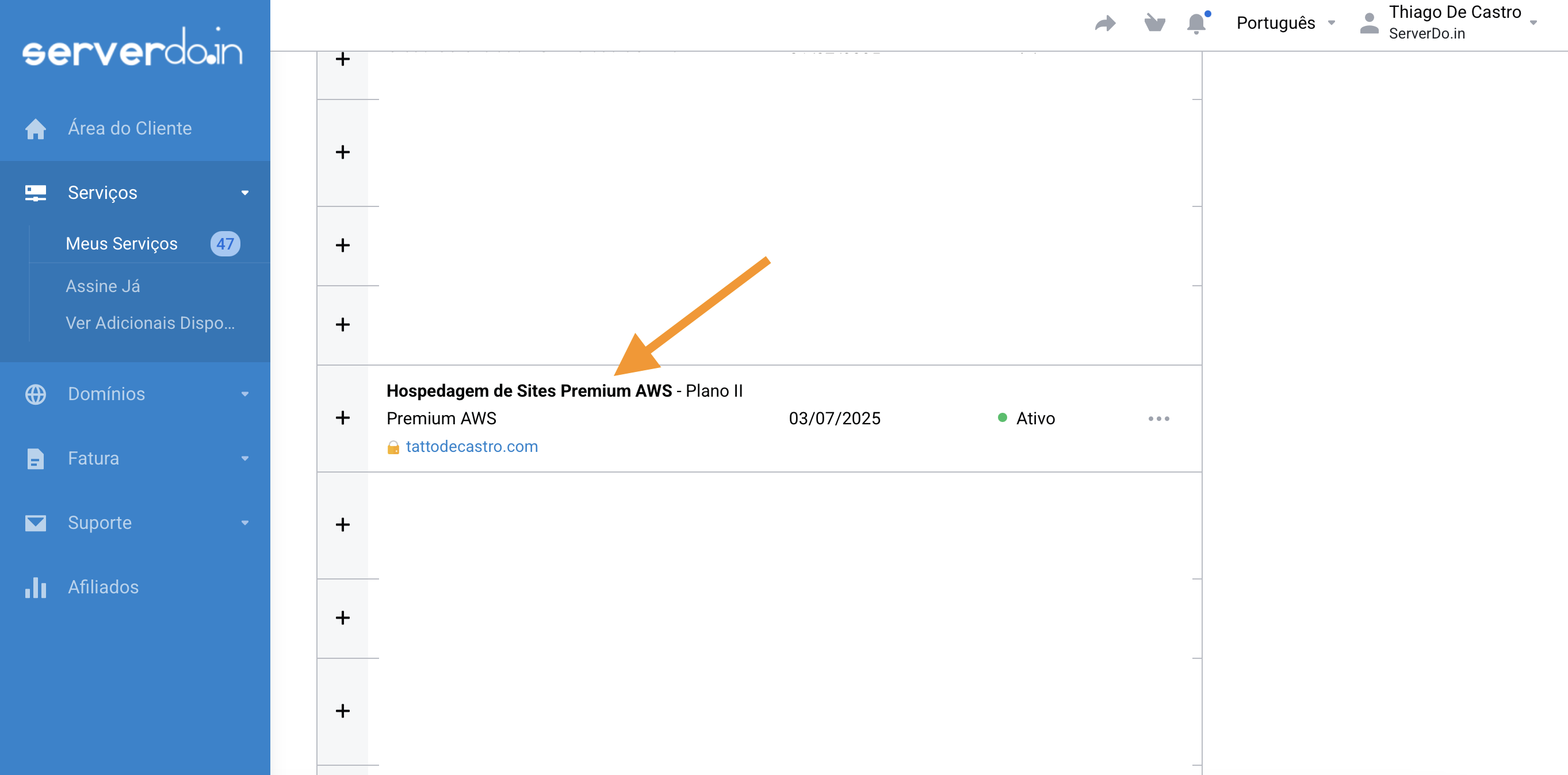
Task: Expand the Hospedagem de Sites Premium AWS row
Action: coord(343,418)
